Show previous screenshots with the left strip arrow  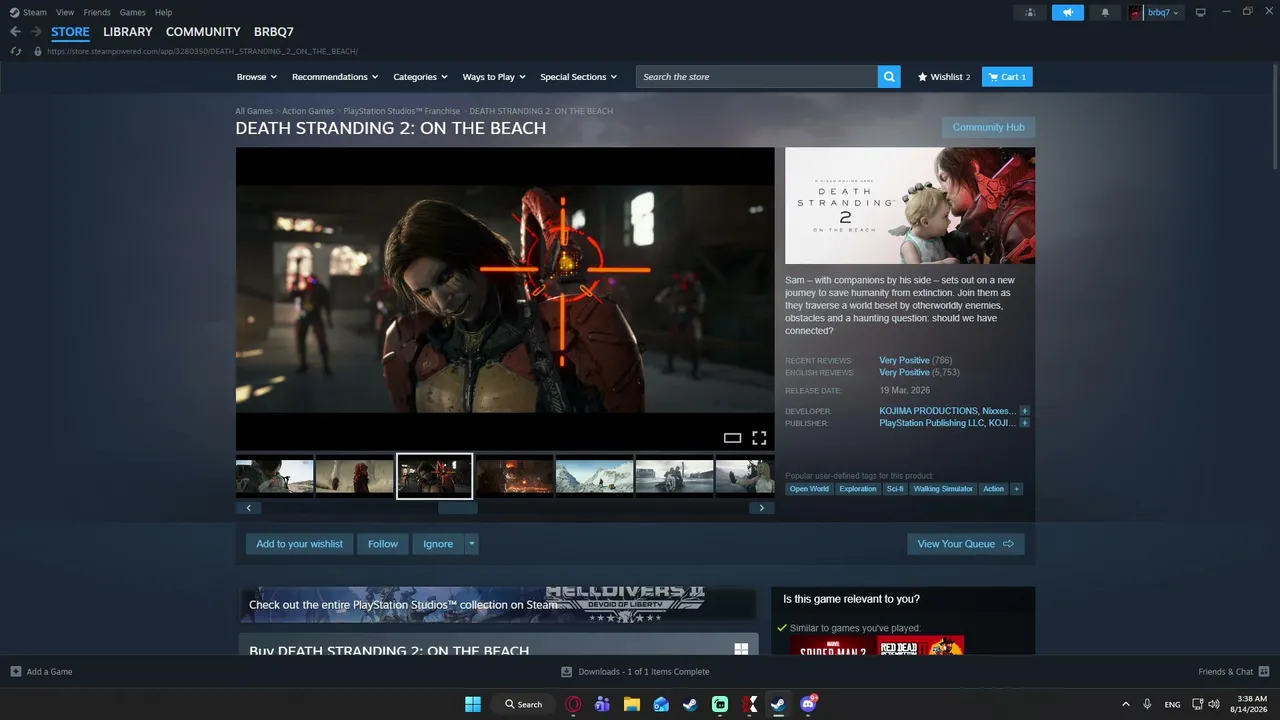tap(249, 508)
